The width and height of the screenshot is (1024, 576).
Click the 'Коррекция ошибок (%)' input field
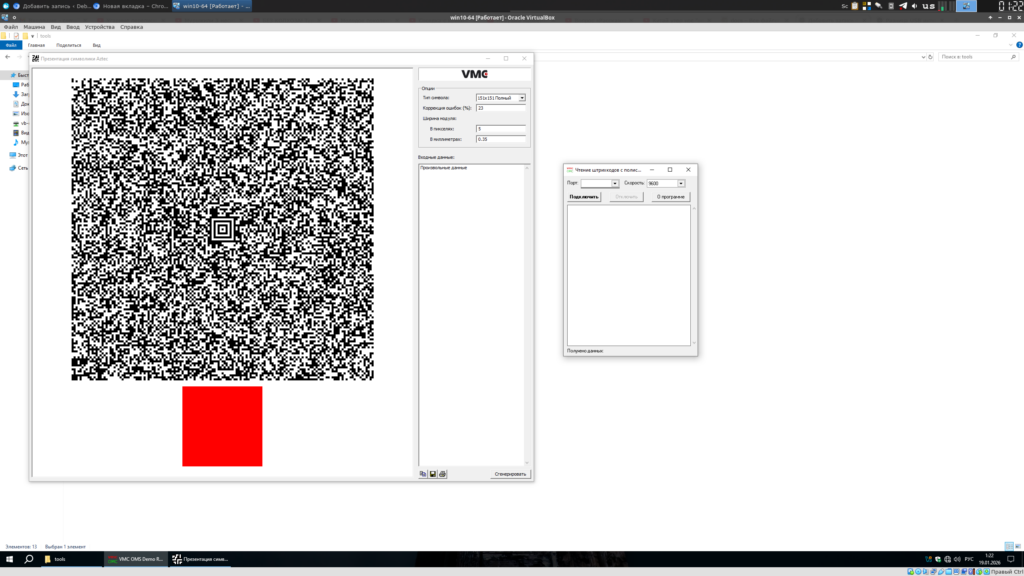pyautogui.click(x=500, y=108)
